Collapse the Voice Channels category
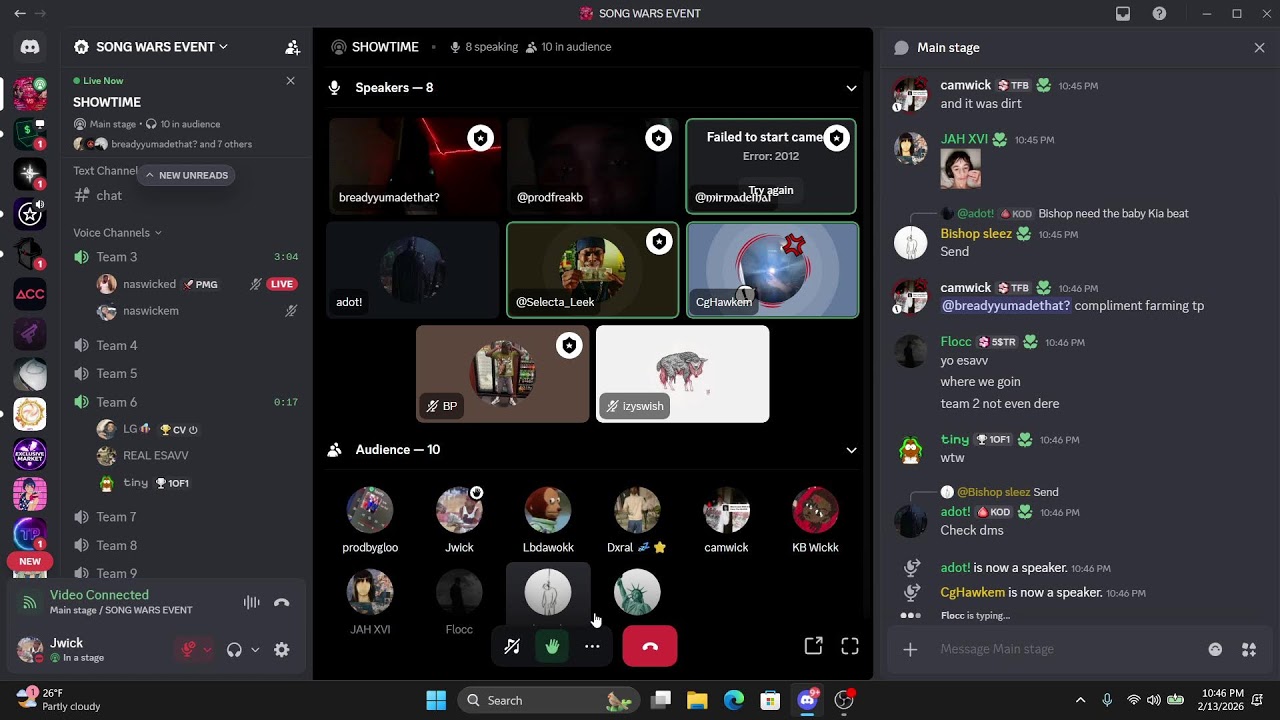The height and width of the screenshot is (720, 1280). click(117, 233)
